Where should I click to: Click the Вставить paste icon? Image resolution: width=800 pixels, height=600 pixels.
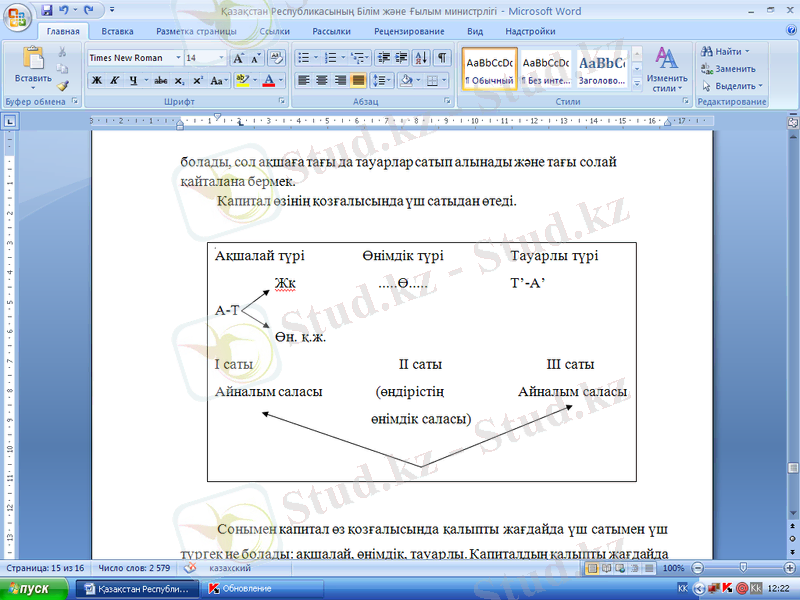(x=33, y=57)
